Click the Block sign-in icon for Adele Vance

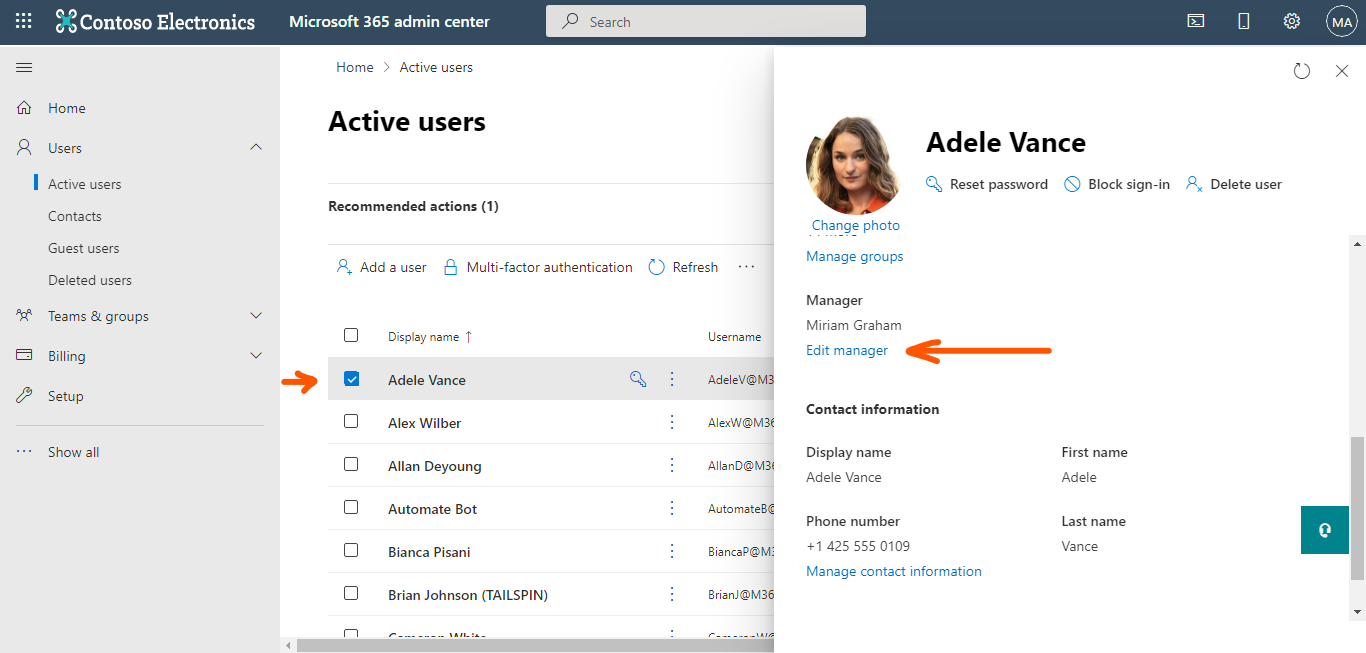[1071, 184]
